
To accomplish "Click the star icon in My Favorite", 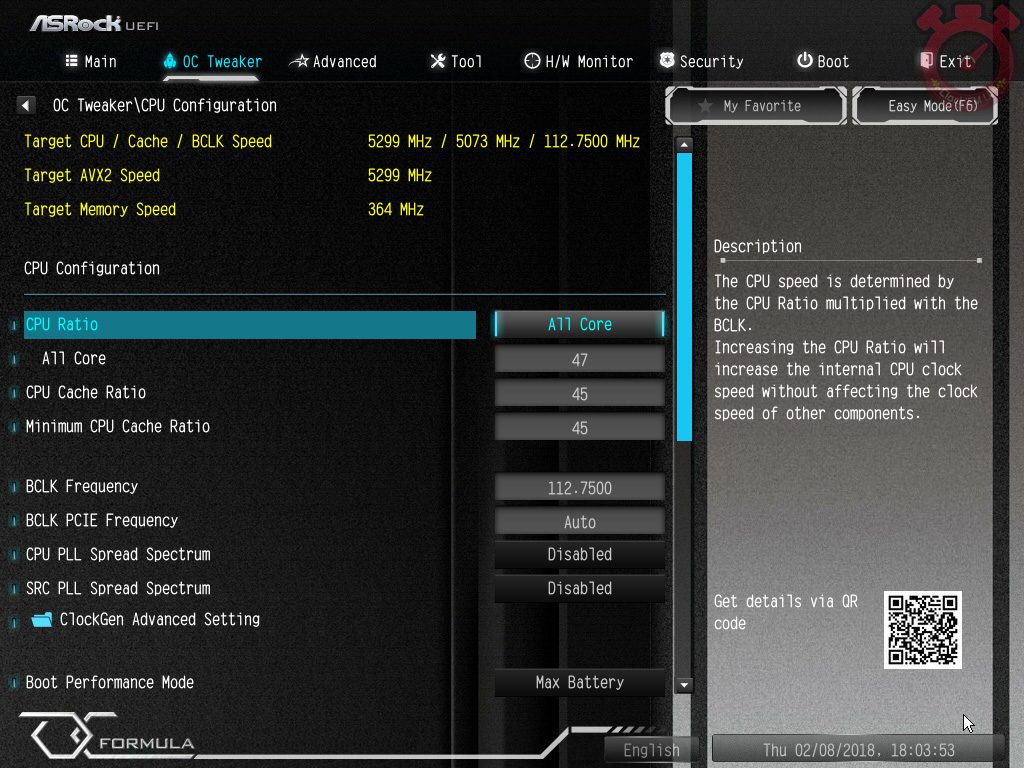I will coord(704,106).
